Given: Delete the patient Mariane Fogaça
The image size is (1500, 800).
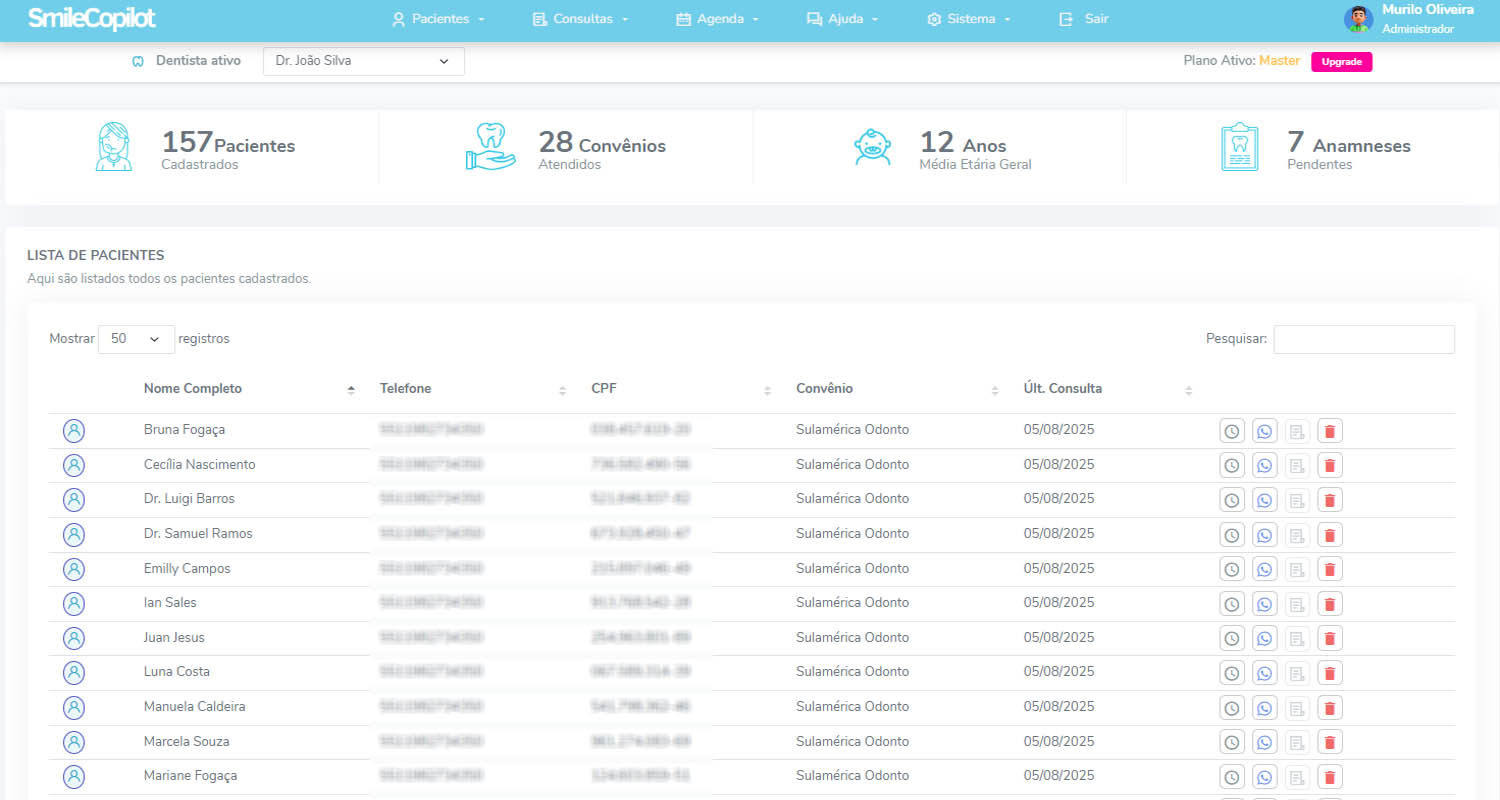Looking at the screenshot, I should coord(1330,776).
